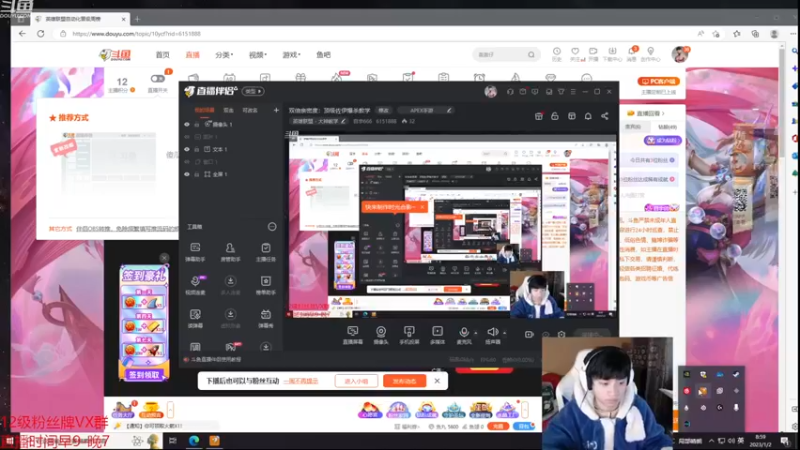This screenshot has height=450, width=800.
Task: Click 发布动态 orange button
Action: click(404, 381)
